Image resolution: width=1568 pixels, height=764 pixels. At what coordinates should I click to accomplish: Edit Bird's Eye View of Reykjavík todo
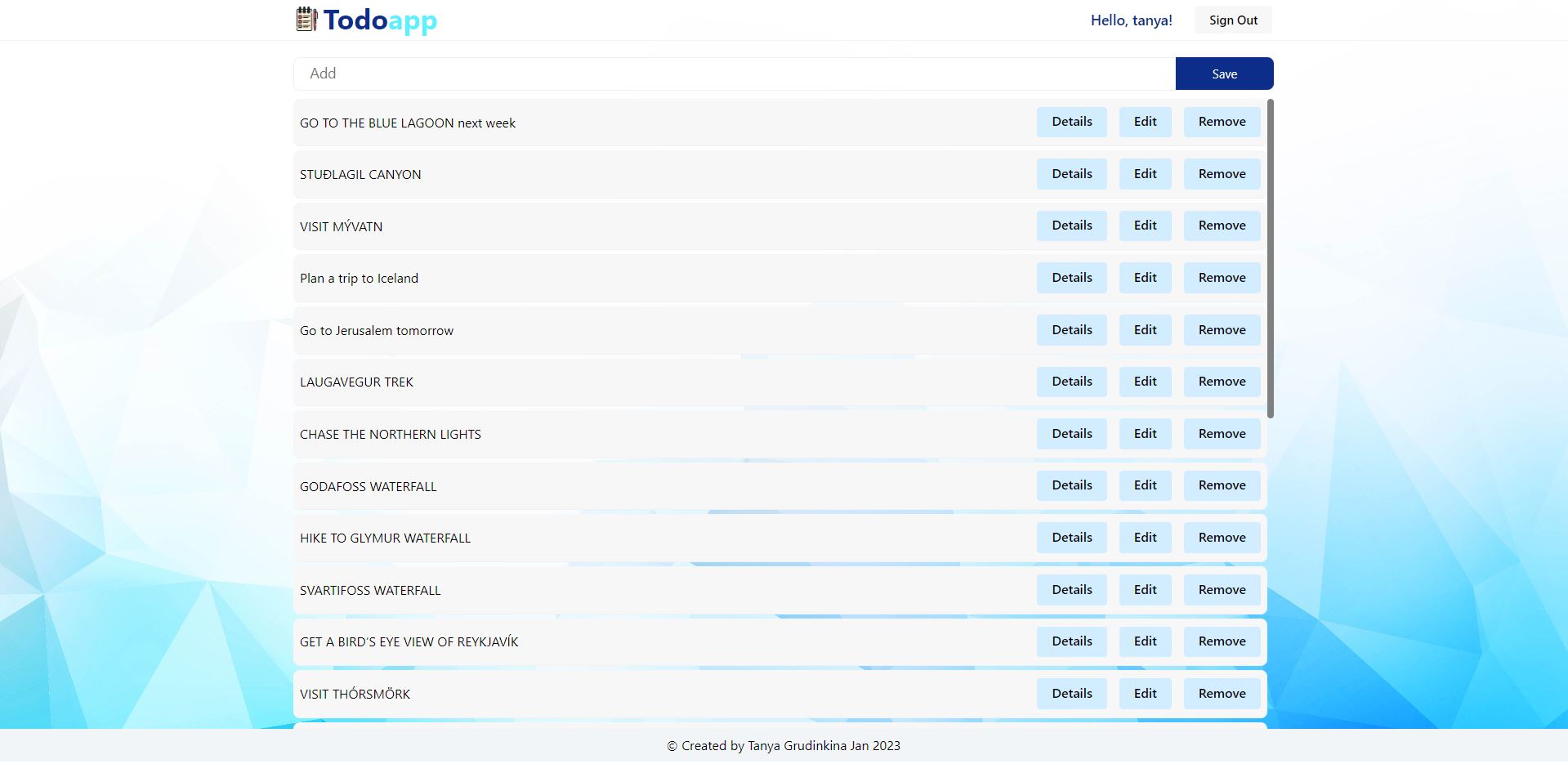[x=1145, y=641]
